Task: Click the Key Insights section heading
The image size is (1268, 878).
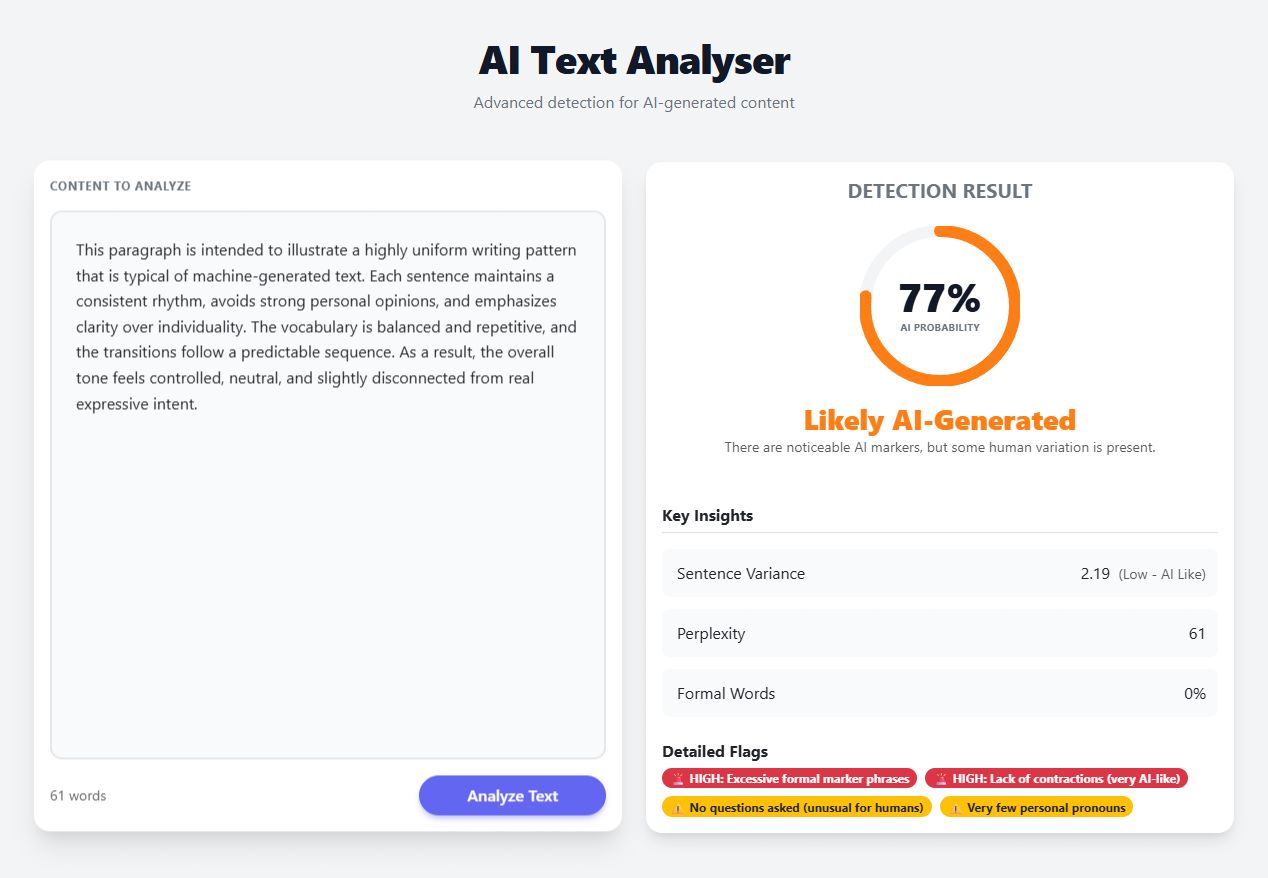Action: point(707,516)
